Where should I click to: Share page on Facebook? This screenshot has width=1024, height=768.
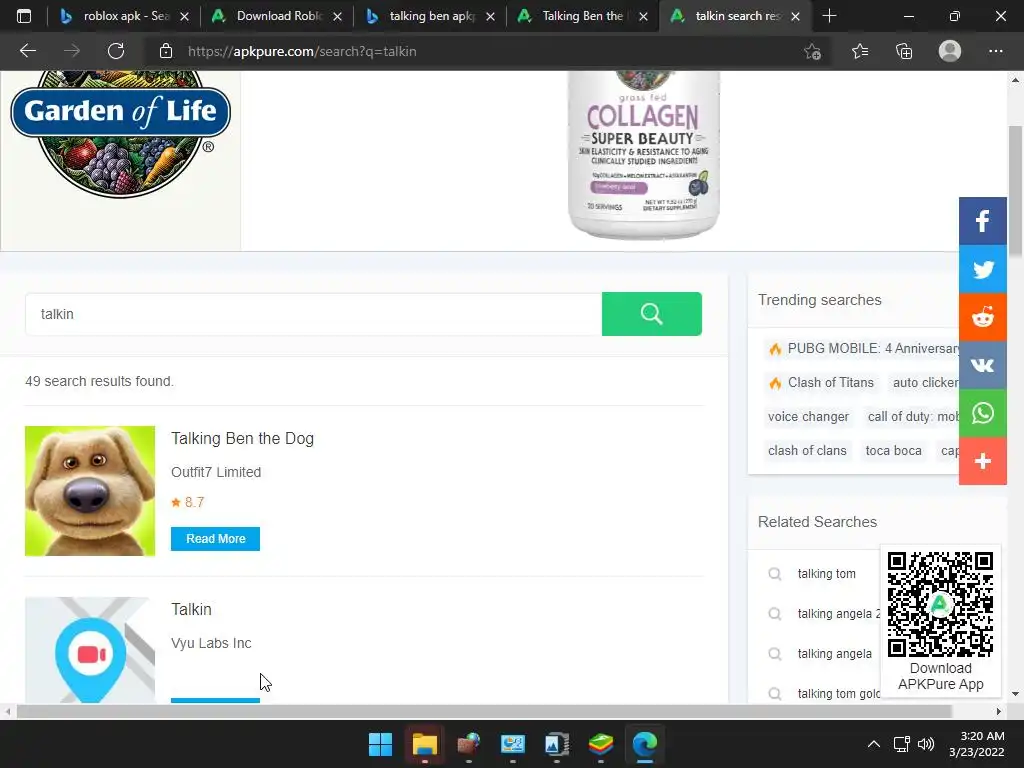[983, 221]
